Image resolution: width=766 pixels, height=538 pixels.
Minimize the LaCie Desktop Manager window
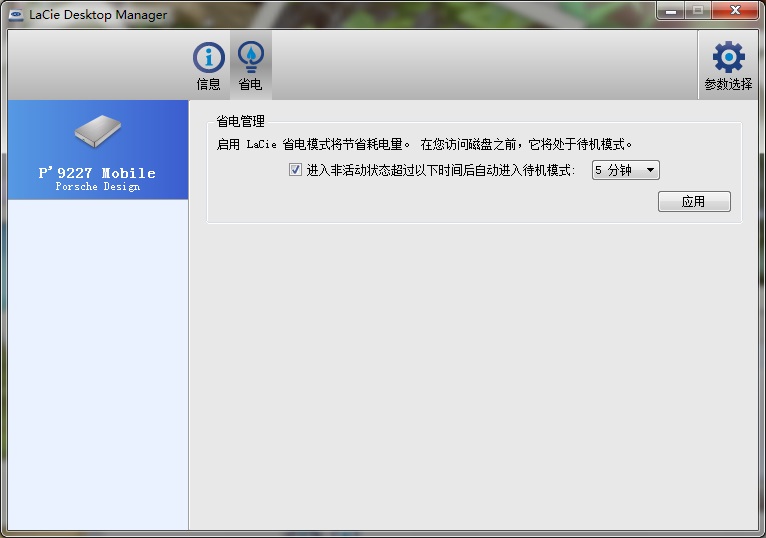pos(669,11)
